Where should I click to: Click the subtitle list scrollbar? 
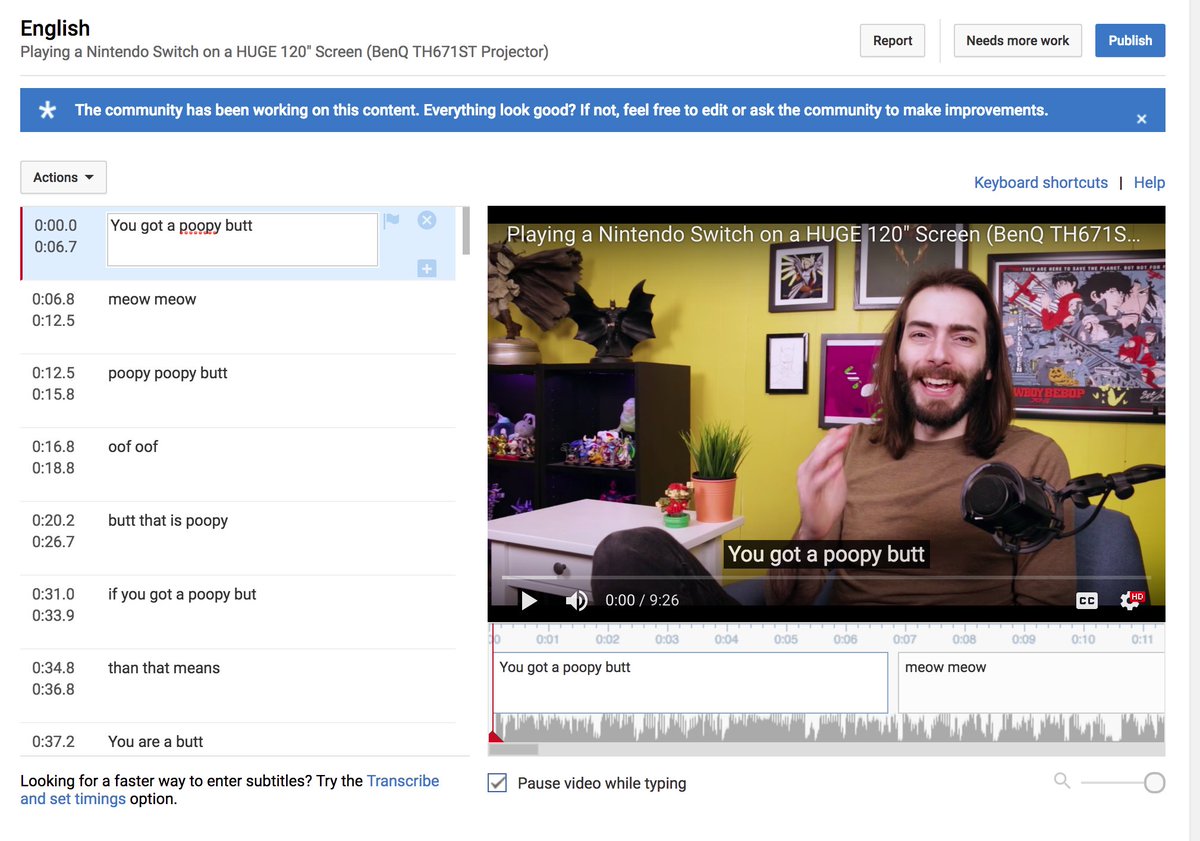pyautogui.click(x=466, y=232)
